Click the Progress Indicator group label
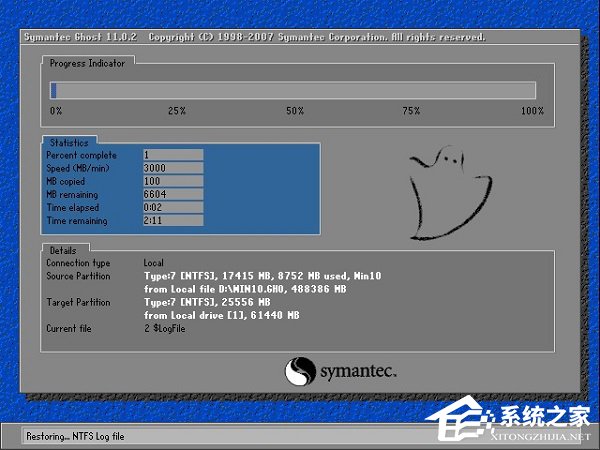This screenshot has height=450, width=600. (88, 63)
